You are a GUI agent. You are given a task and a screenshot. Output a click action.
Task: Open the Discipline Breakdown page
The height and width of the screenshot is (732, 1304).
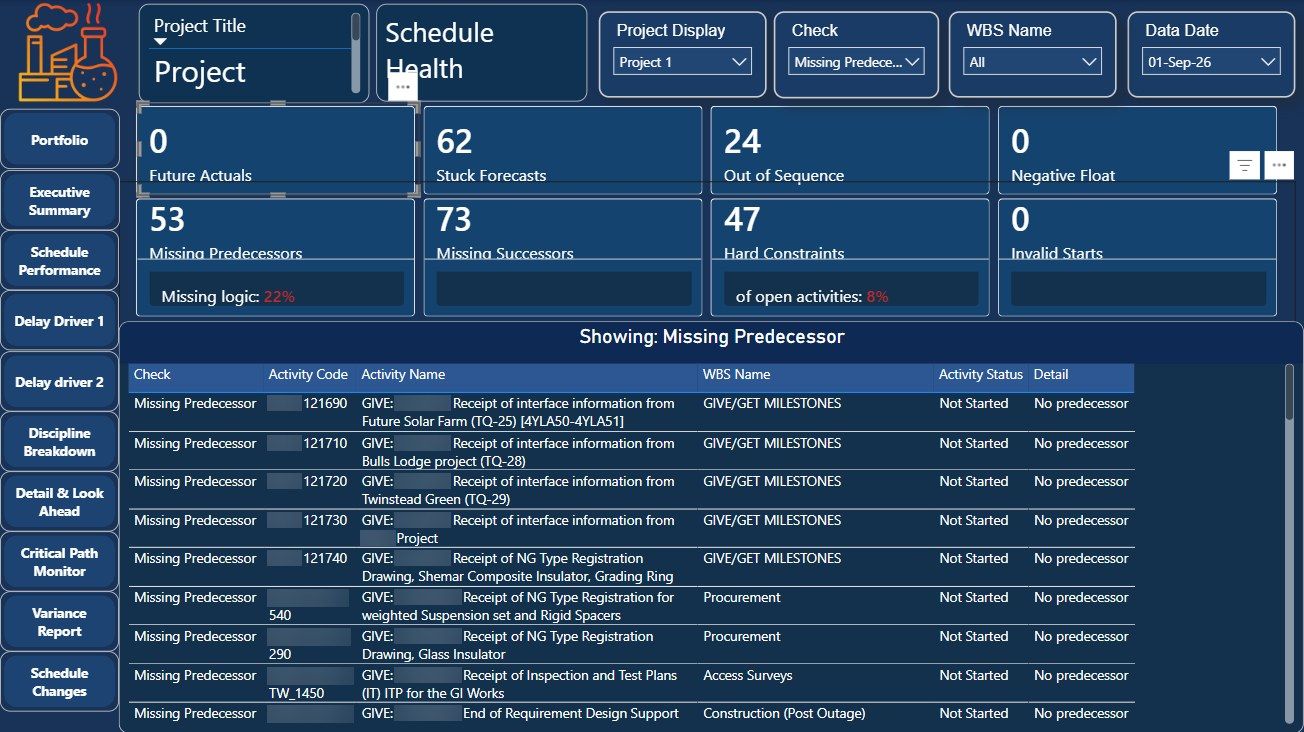click(x=60, y=442)
